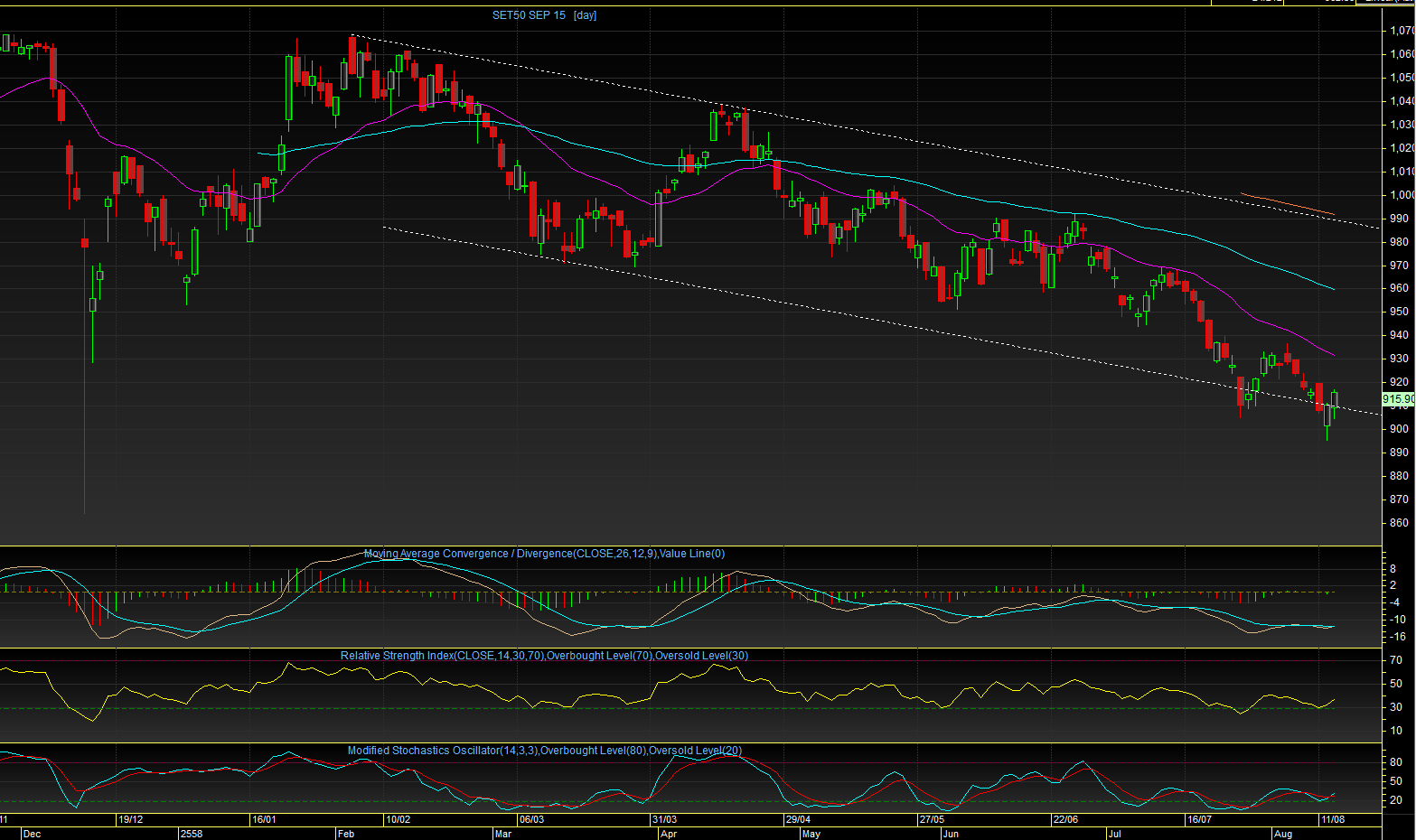
Task: Click the 890 price axis label
Action: 1400,453
